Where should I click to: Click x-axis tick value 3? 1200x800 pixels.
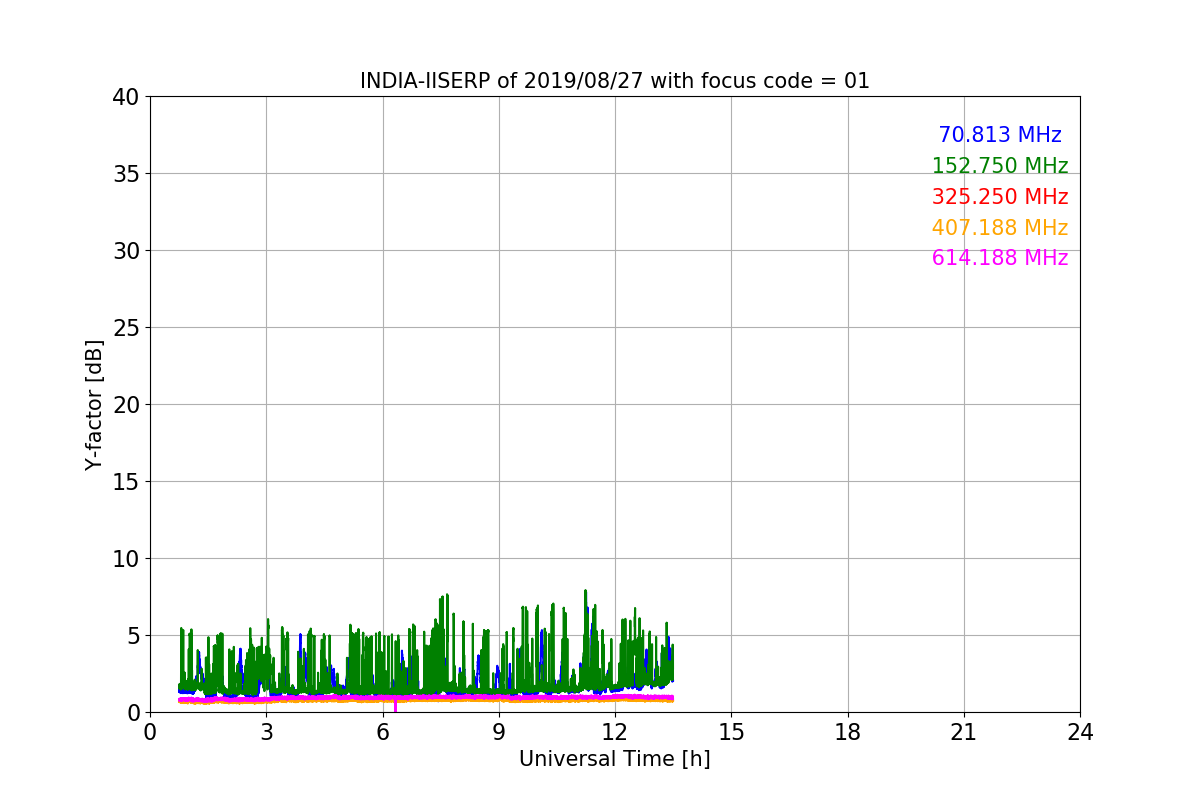(x=266, y=732)
